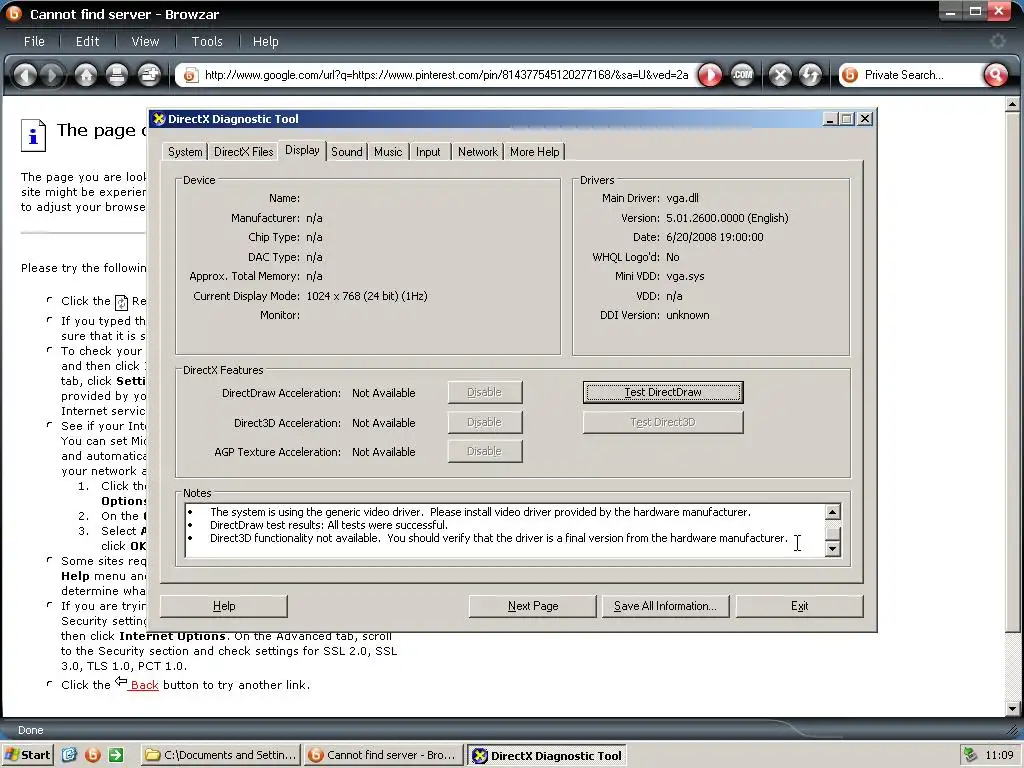Screen dimensions: 1024x768
Task: Open Browzar View menu
Action: 145,41
